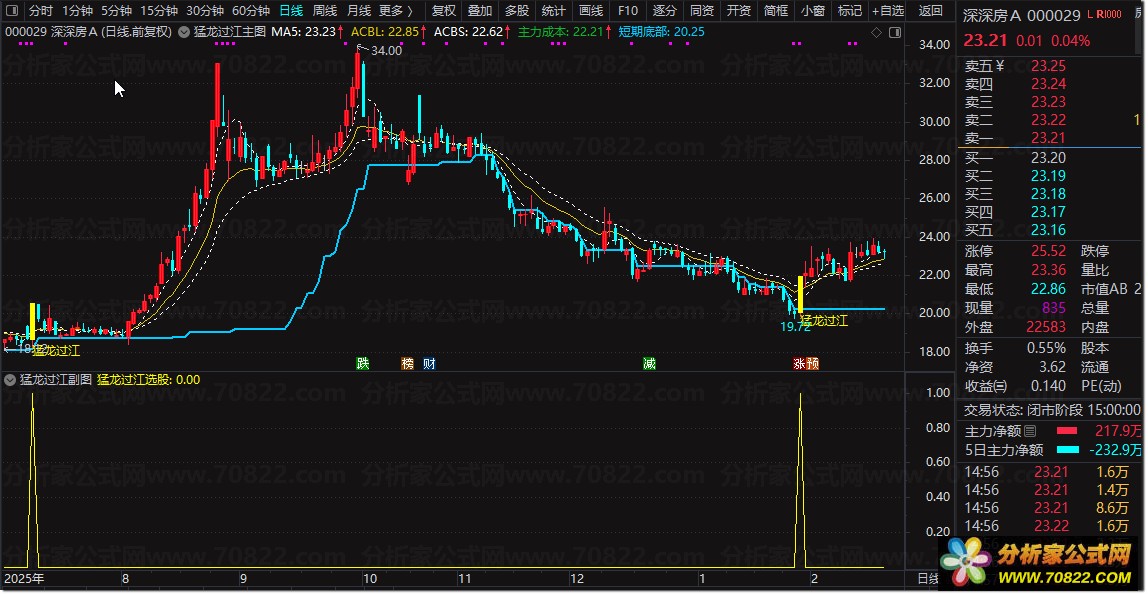The width and height of the screenshot is (1148, 594).
Task: Click the yellow 猛龙过江 signal bar near 19.72
Action: [x=800, y=294]
